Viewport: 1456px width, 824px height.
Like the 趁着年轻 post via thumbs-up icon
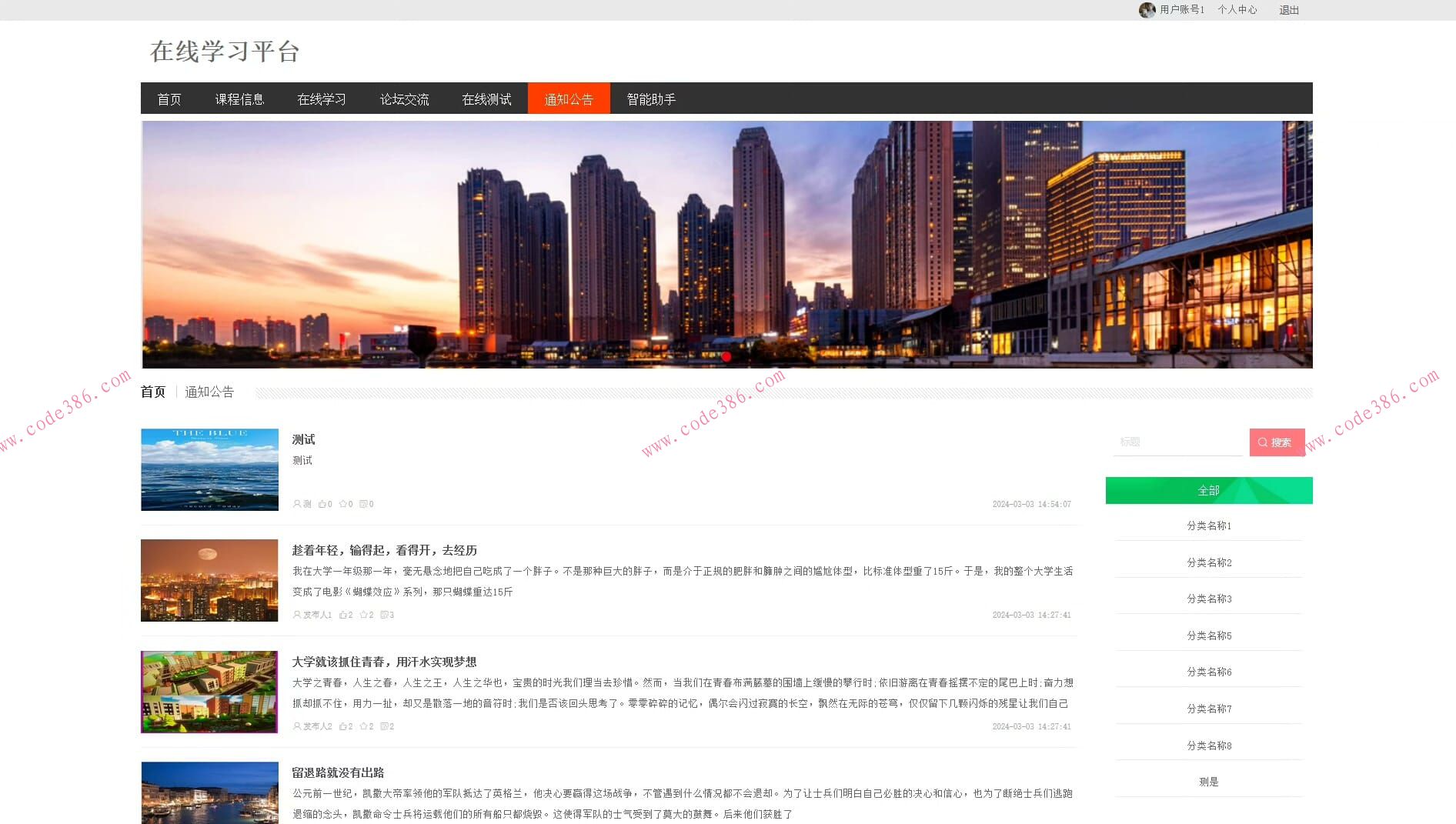(x=343, y=615)
